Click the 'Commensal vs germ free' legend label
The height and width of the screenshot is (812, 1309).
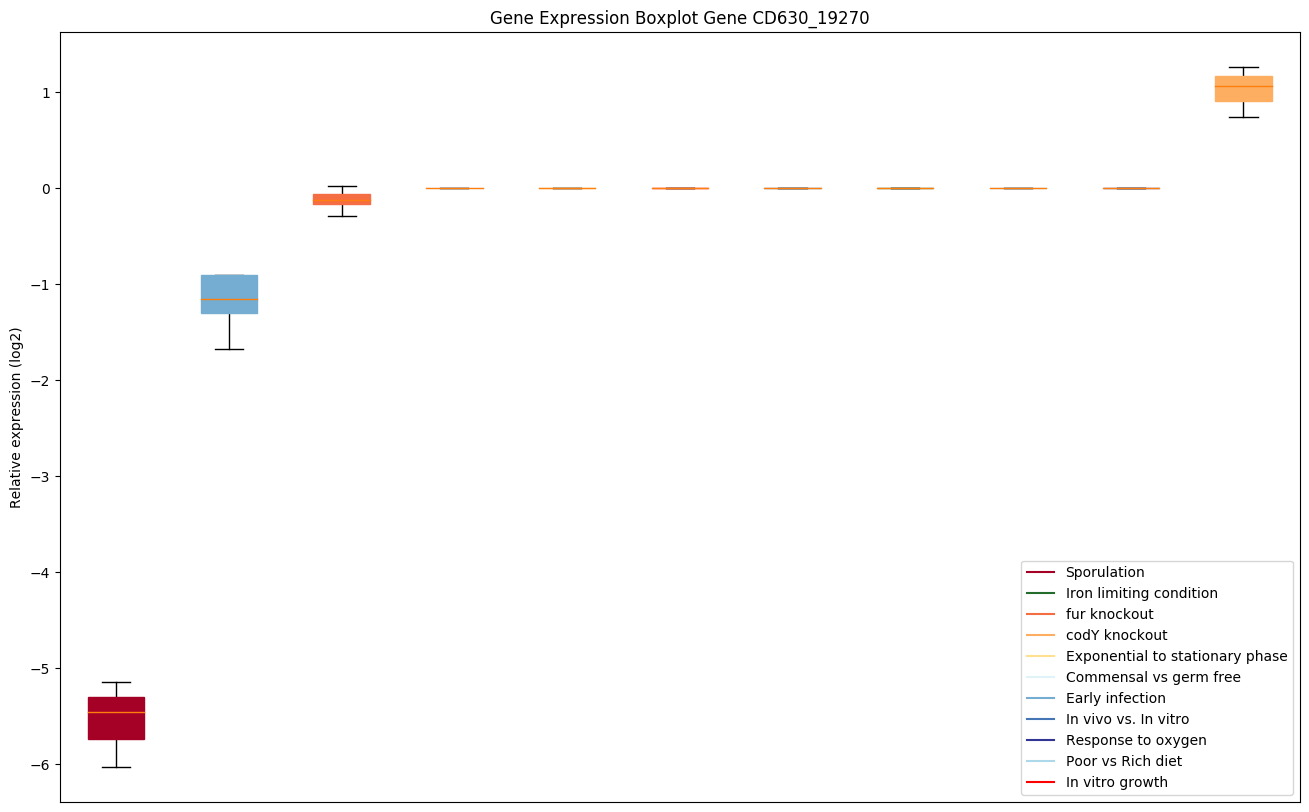tap(1152, 677)
